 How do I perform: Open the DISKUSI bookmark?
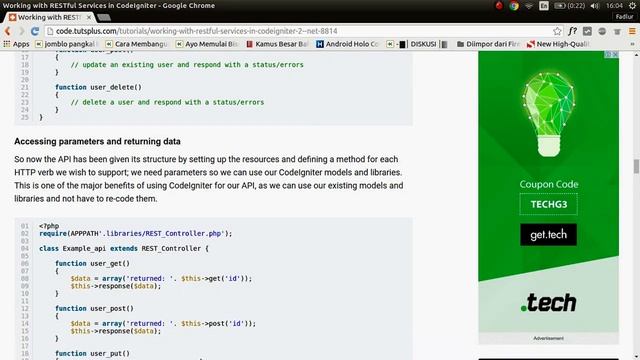pyautogui.click(x=418, y=44)
